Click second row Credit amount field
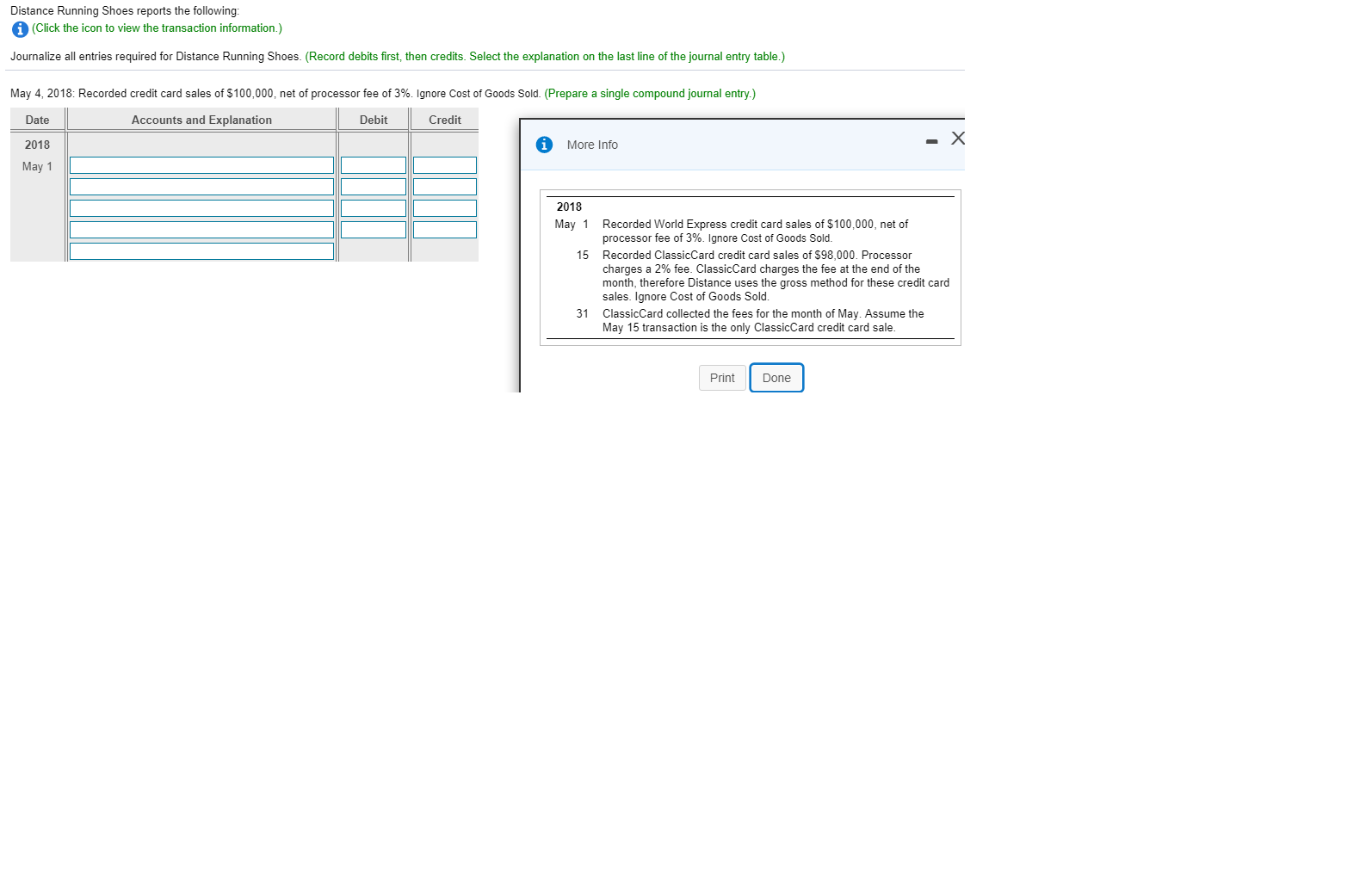Screen dimensions: 1372x877 click(x=445, y=187)
